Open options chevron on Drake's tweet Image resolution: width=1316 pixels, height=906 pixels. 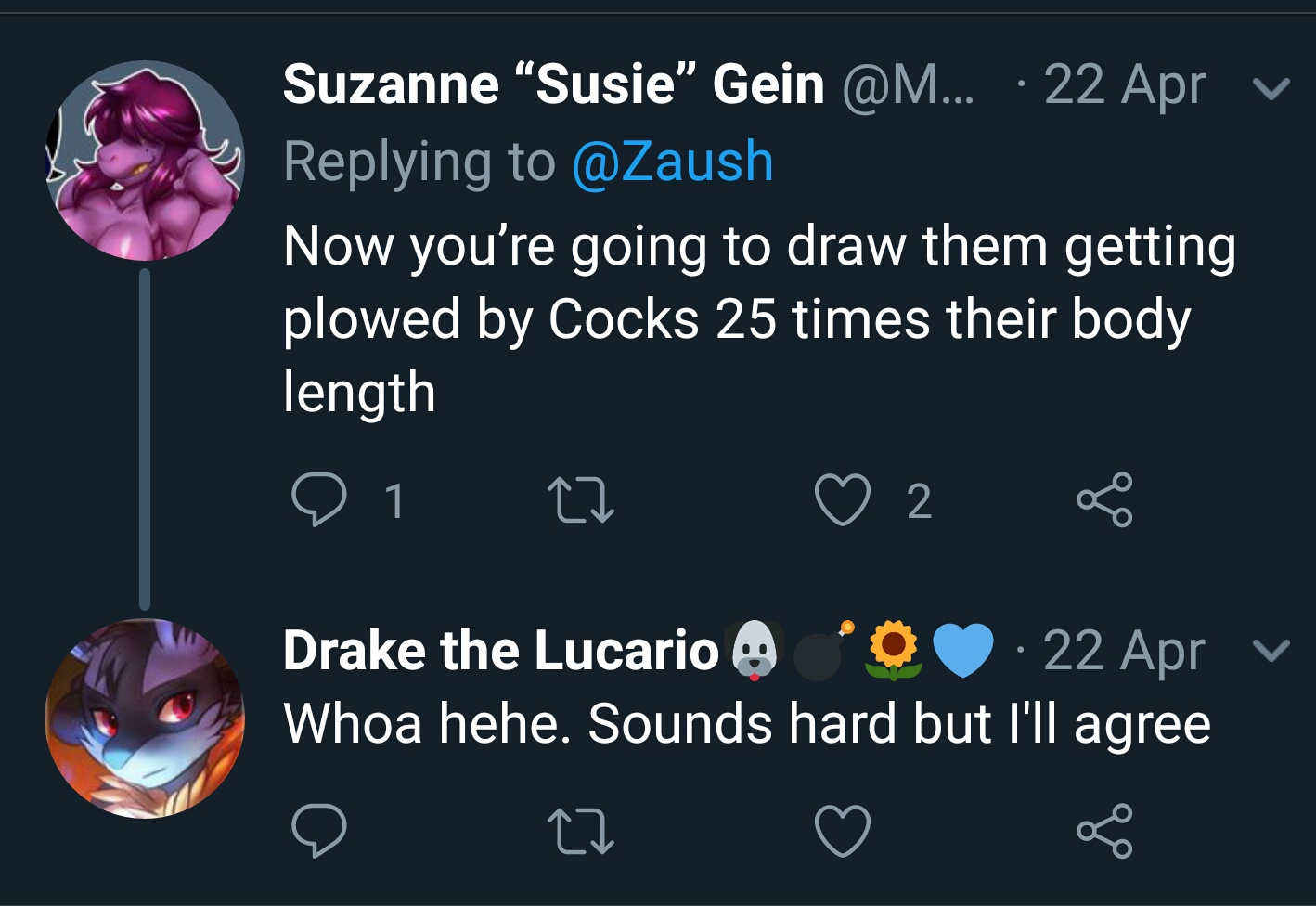tap(1271, 650)
